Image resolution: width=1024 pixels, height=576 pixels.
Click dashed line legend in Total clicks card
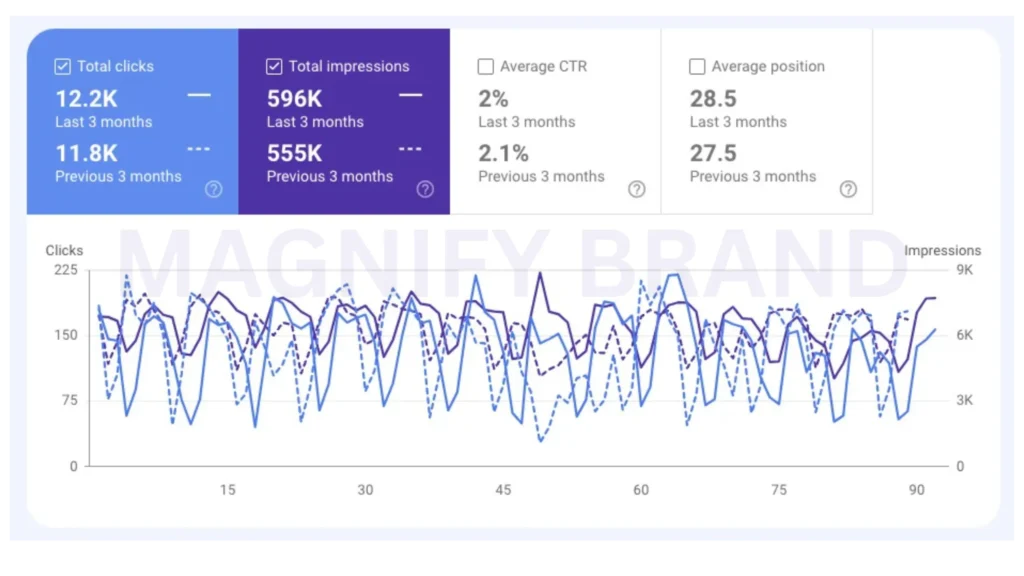199,150
